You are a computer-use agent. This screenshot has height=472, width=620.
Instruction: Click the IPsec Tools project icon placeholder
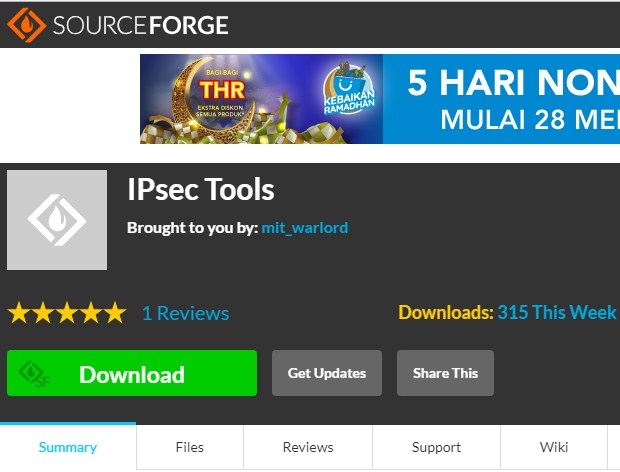pyautogui.click(x=57, y=220)
